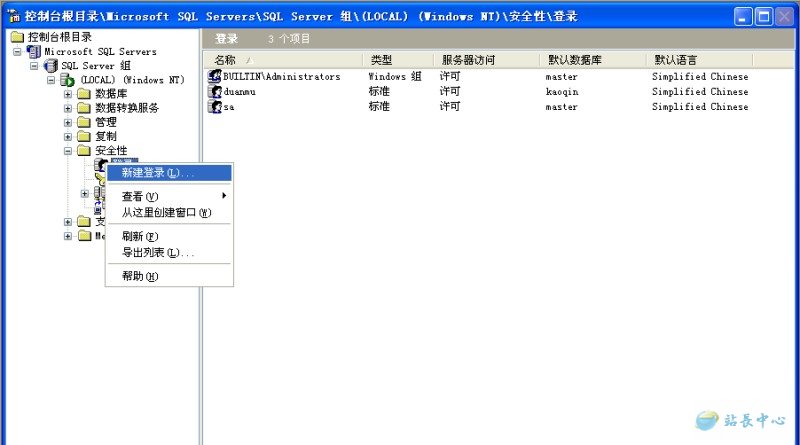The image size is (800, 445).
Task: Expand the 管理 folder
Action: 67,122
